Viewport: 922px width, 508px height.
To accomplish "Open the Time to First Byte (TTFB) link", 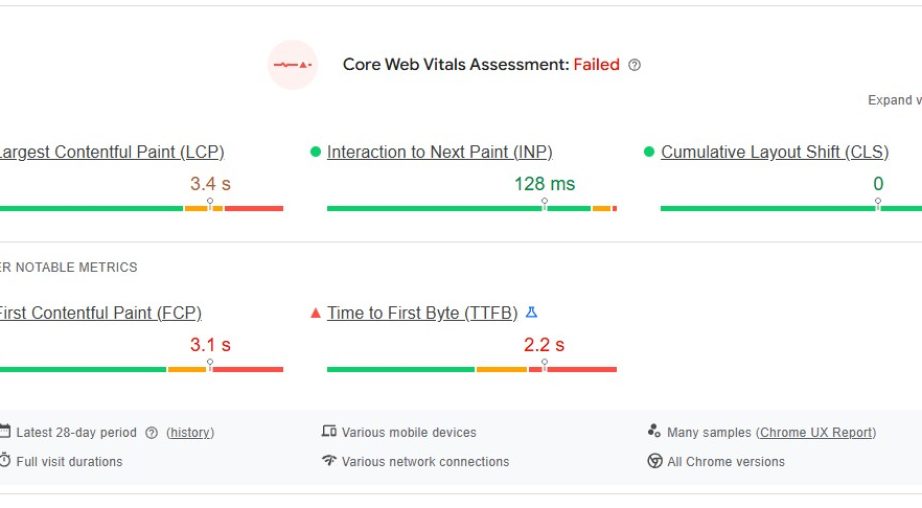I will tap(422, 313).
